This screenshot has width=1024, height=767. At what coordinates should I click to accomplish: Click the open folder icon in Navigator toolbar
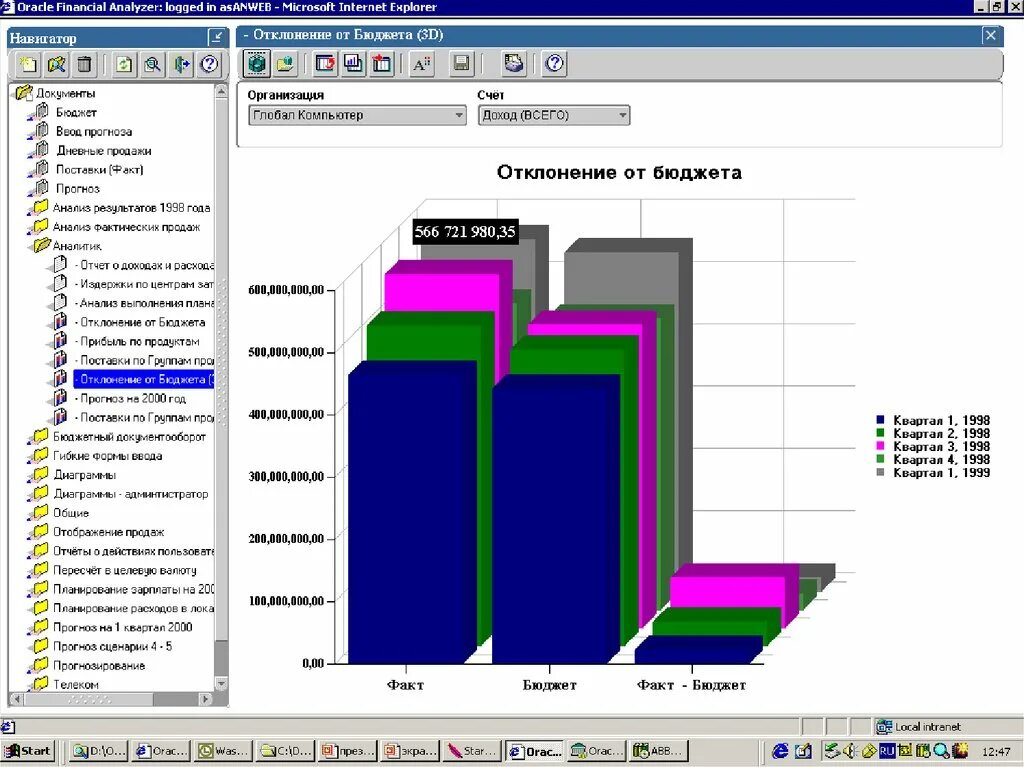tap(57, 64)
